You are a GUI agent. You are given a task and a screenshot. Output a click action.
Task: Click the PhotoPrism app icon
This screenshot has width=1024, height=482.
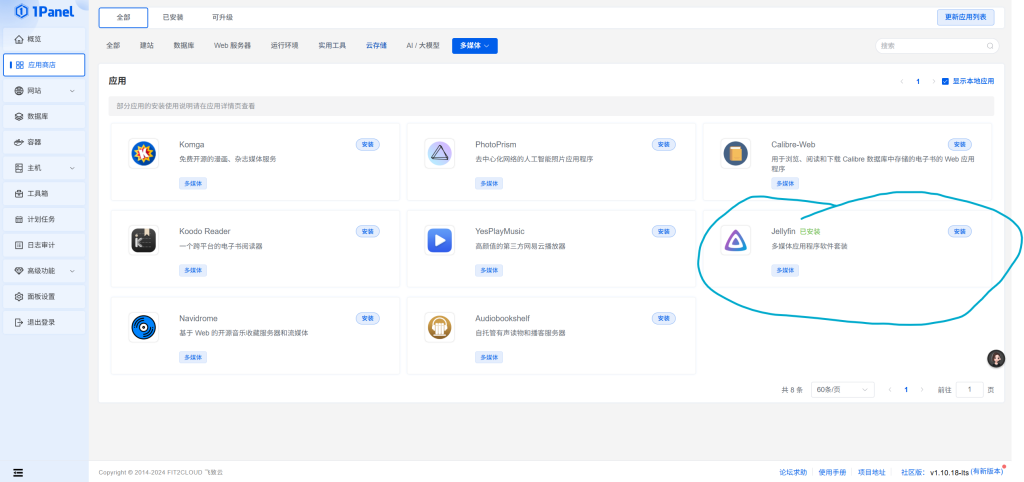pyautogui.click(x=439, y=154)
